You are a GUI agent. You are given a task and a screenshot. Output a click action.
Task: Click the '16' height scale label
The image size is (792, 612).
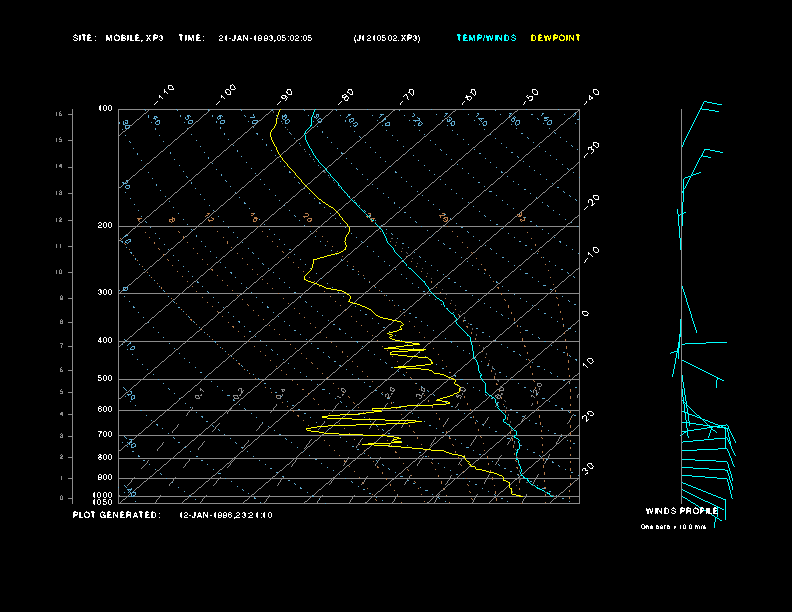coord(59,114)
